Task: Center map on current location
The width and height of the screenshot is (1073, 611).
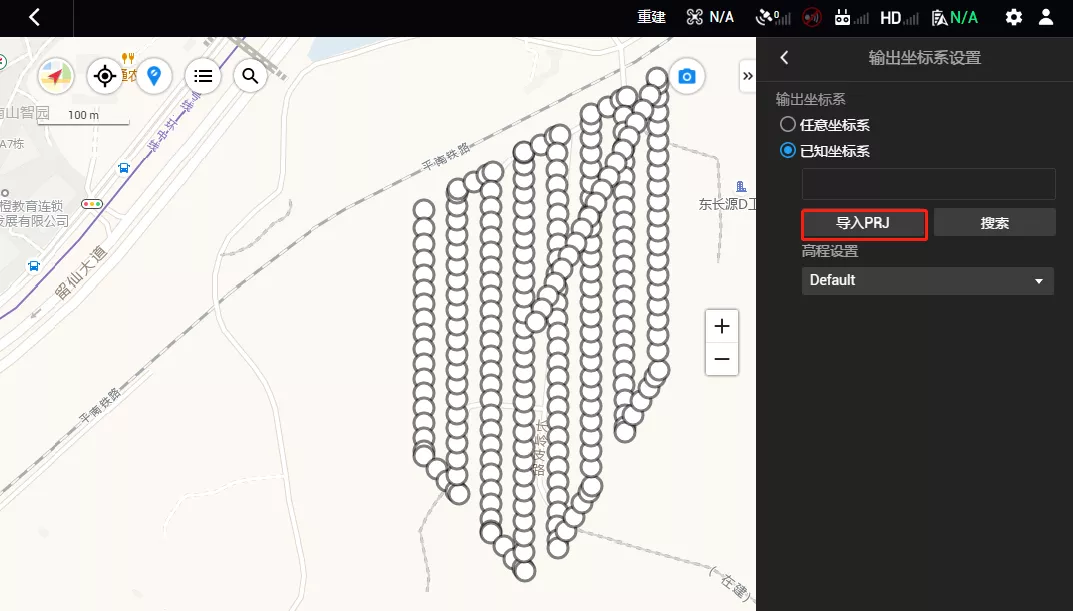Action: tap(105, 75)
